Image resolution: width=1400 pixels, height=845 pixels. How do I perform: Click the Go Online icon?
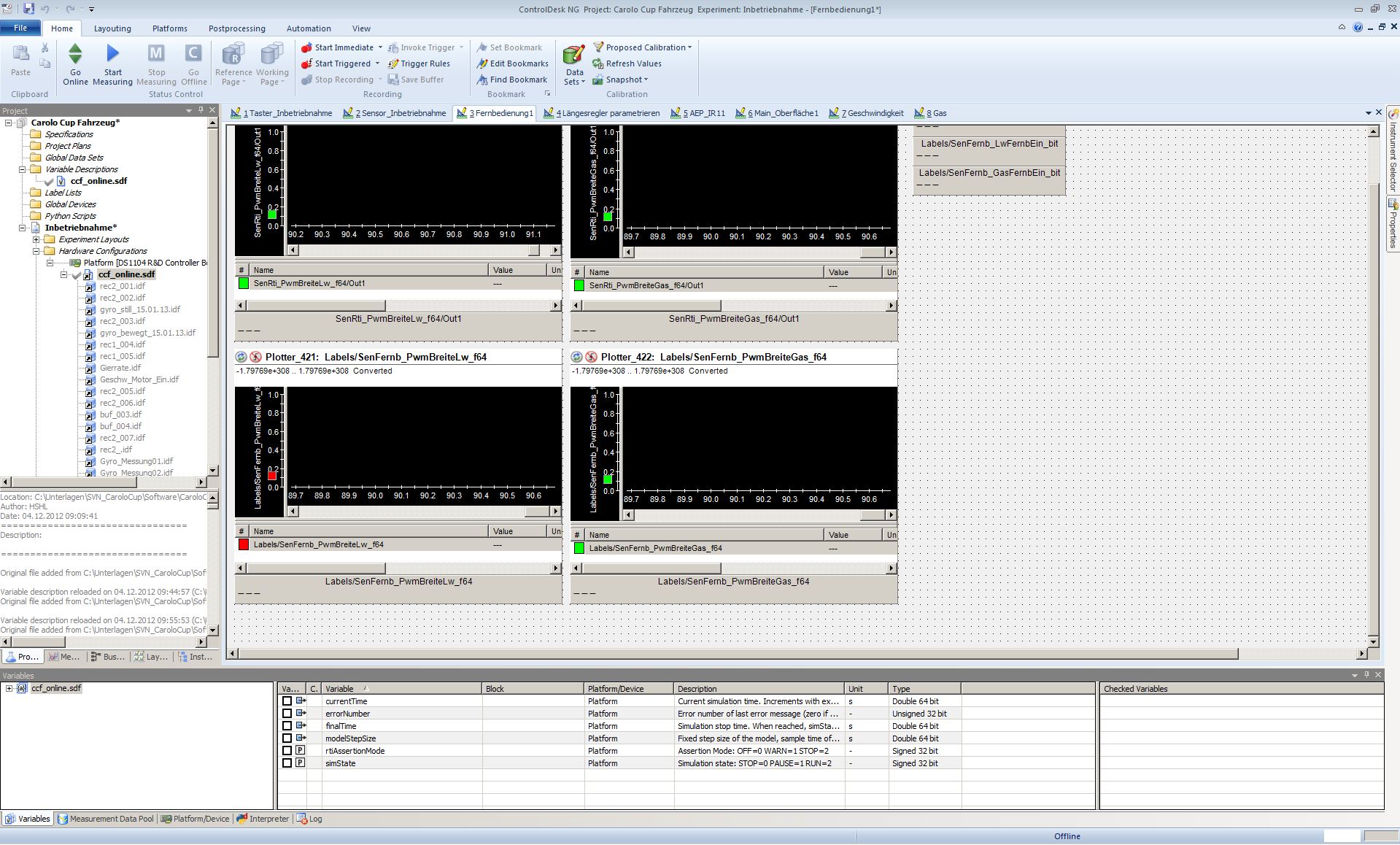coord(75,55)
